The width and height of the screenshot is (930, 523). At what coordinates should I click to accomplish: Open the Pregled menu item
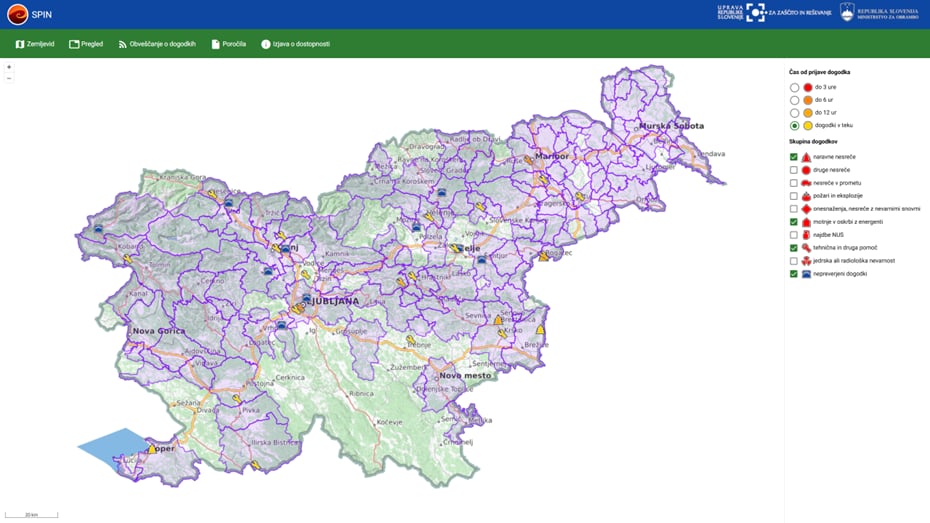click(86, 44)
